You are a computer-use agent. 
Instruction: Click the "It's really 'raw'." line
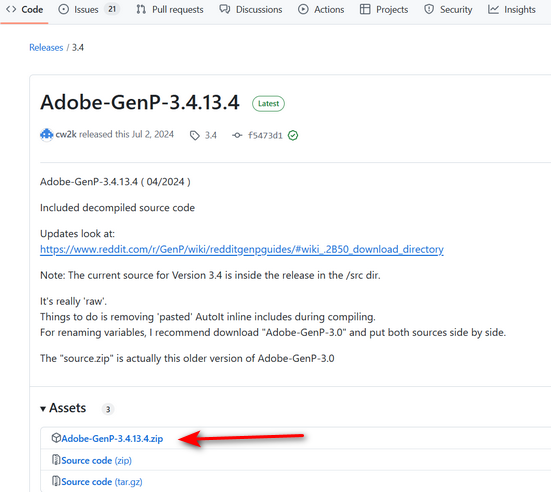73,302
